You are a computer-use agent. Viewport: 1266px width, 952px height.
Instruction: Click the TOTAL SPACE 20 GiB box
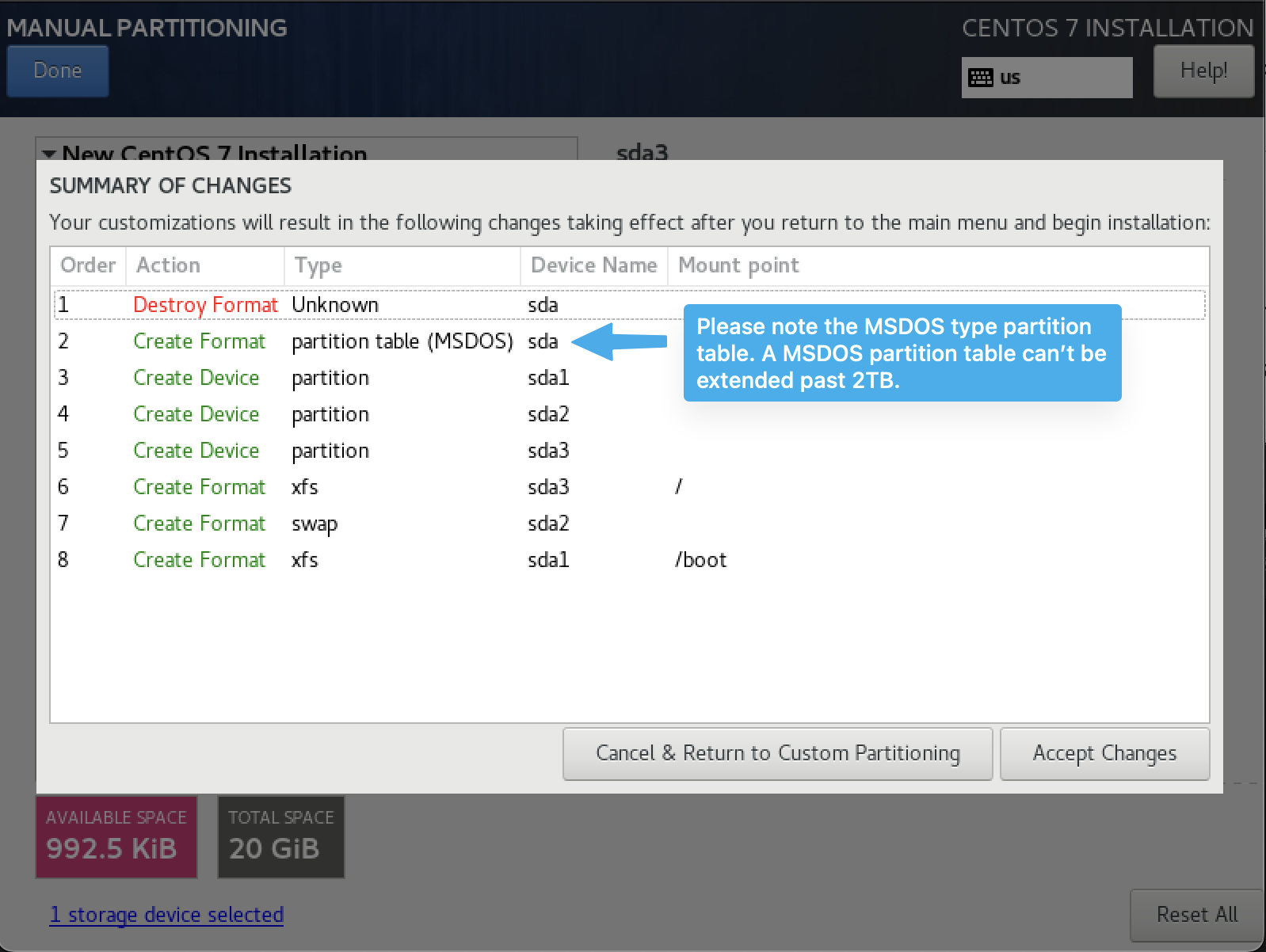[281, 837]
